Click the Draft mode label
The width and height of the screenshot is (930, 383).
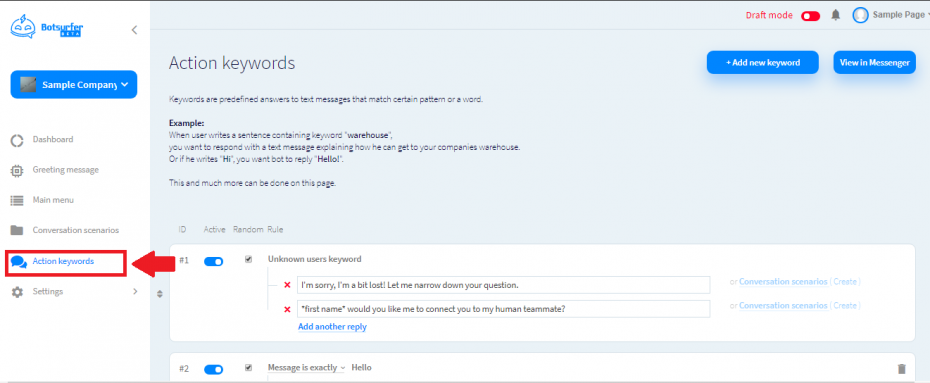tap(769, 15)
